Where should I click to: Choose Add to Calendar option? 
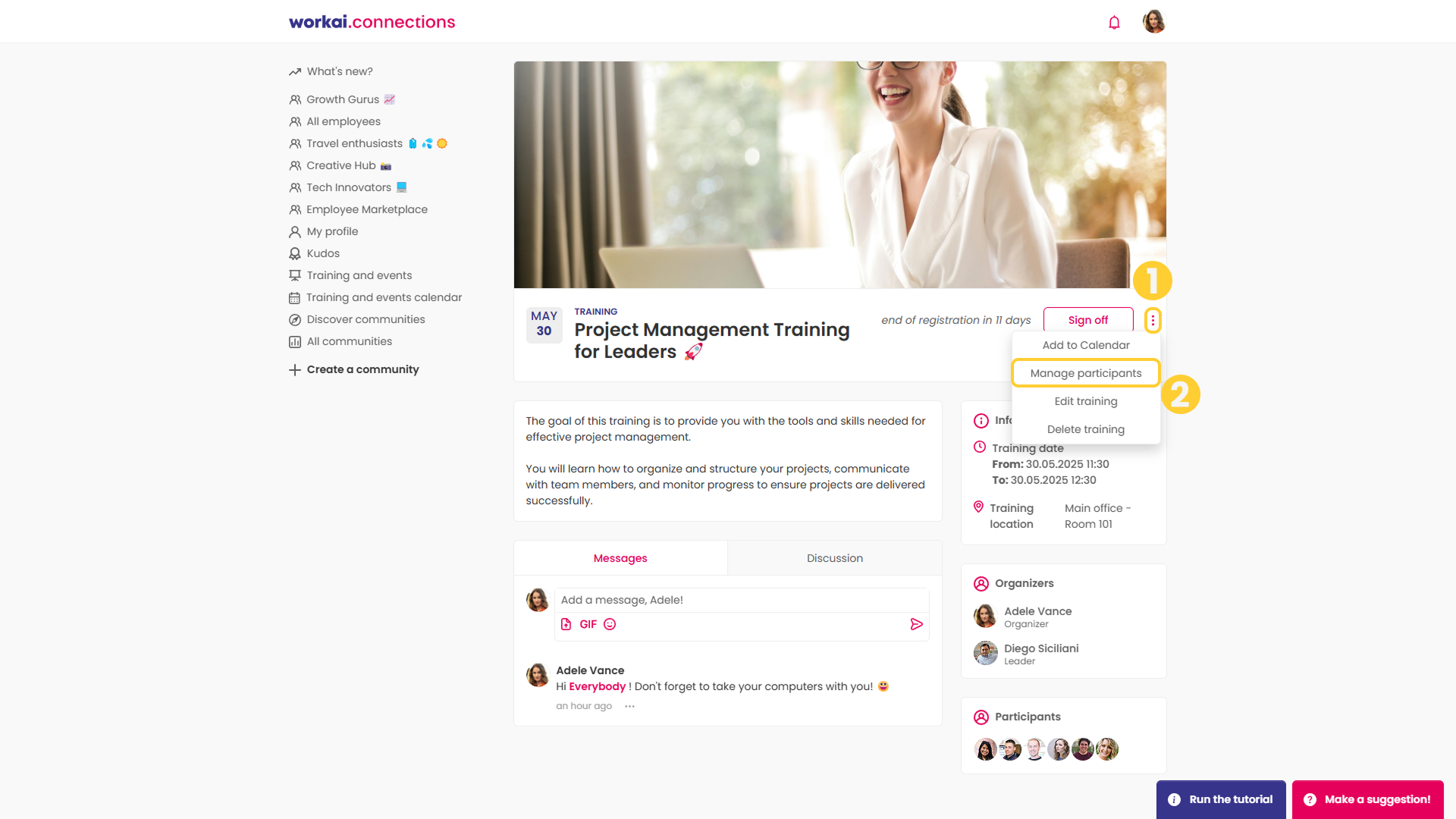pyautogui.click(x=1086, y=345)
